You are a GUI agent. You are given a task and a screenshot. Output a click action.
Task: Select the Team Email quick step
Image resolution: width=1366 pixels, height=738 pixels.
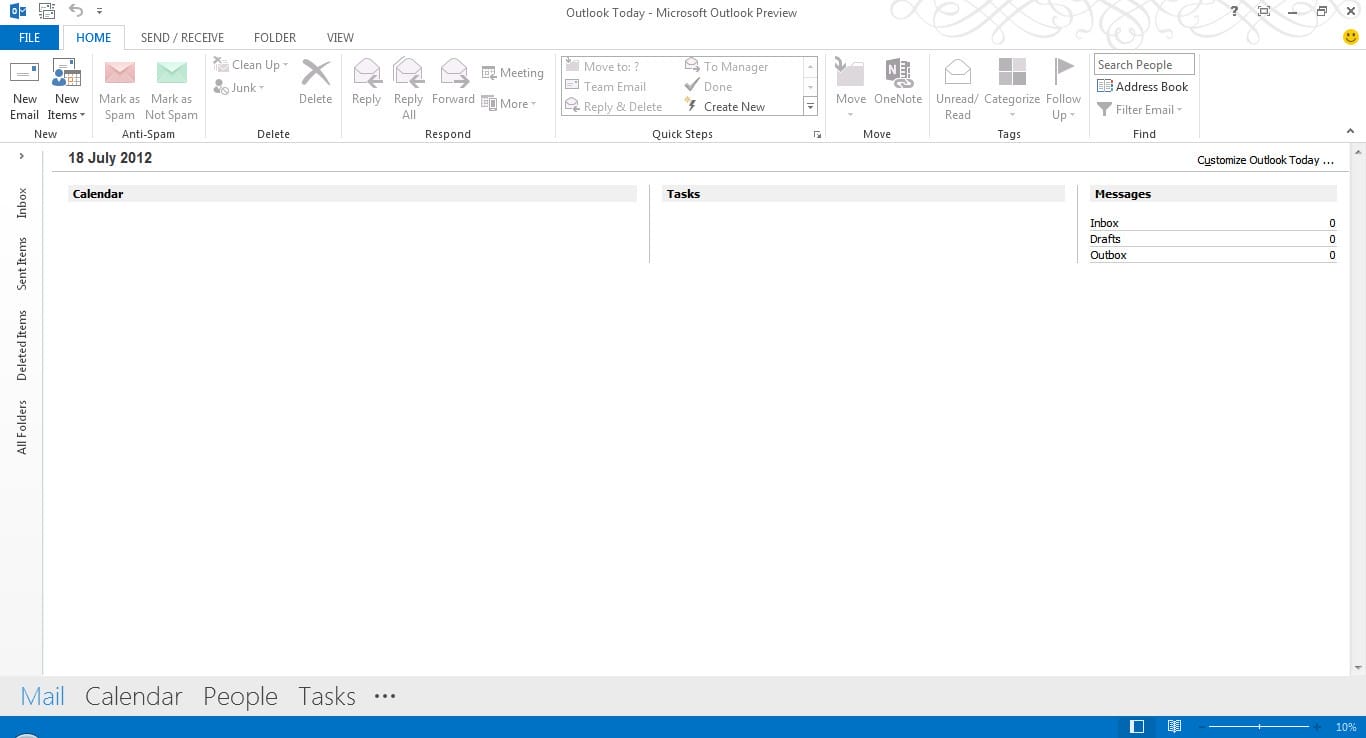pos(606,86)
